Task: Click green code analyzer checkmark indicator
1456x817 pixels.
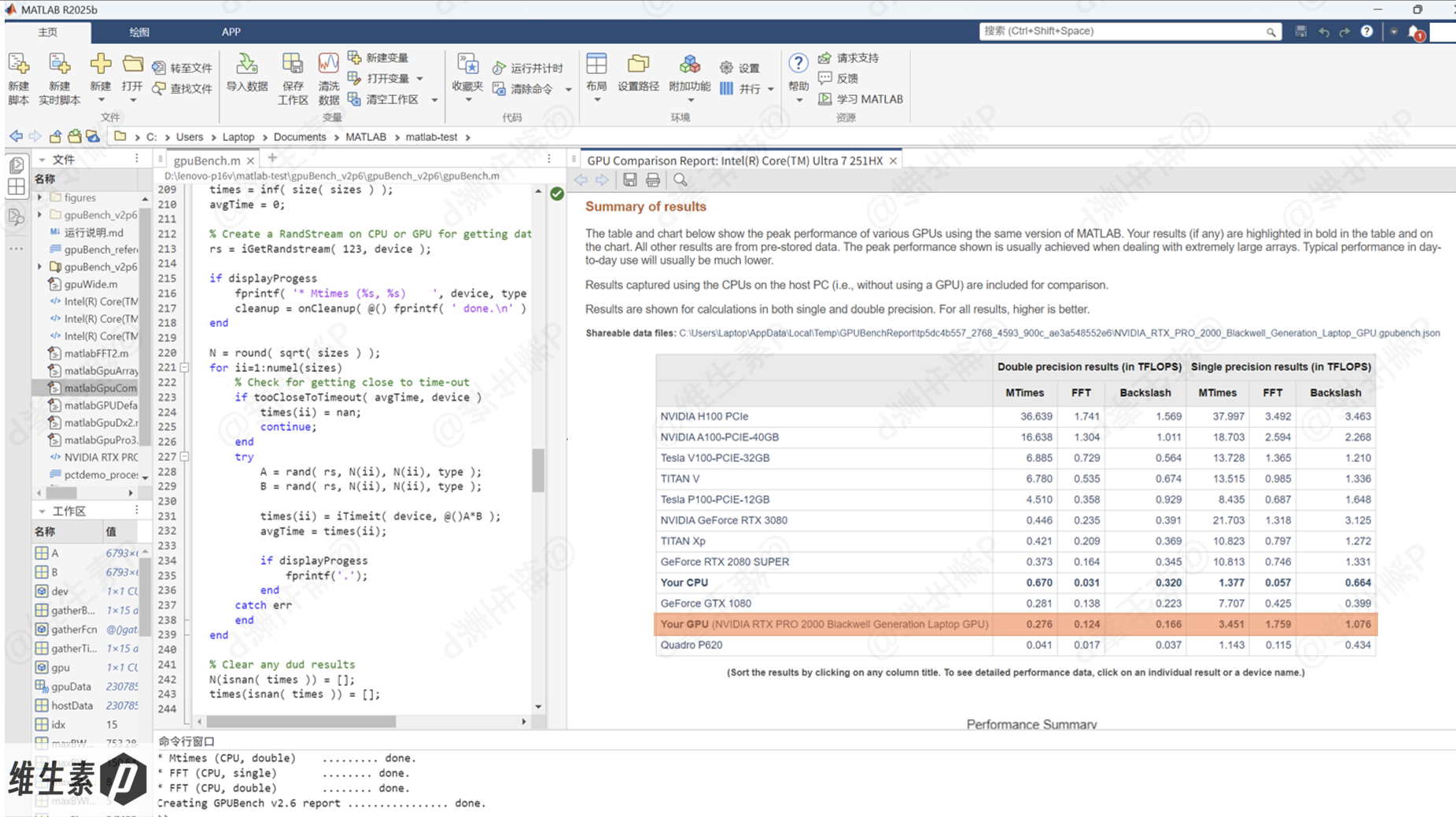Action: click(x=557, y=193)
